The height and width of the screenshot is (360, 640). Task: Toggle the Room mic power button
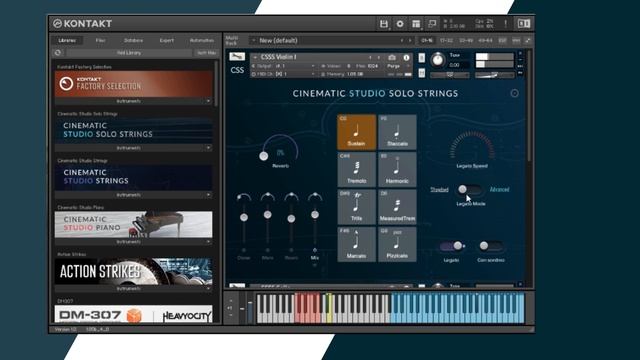pyautogui.click(x=291, y=250)
